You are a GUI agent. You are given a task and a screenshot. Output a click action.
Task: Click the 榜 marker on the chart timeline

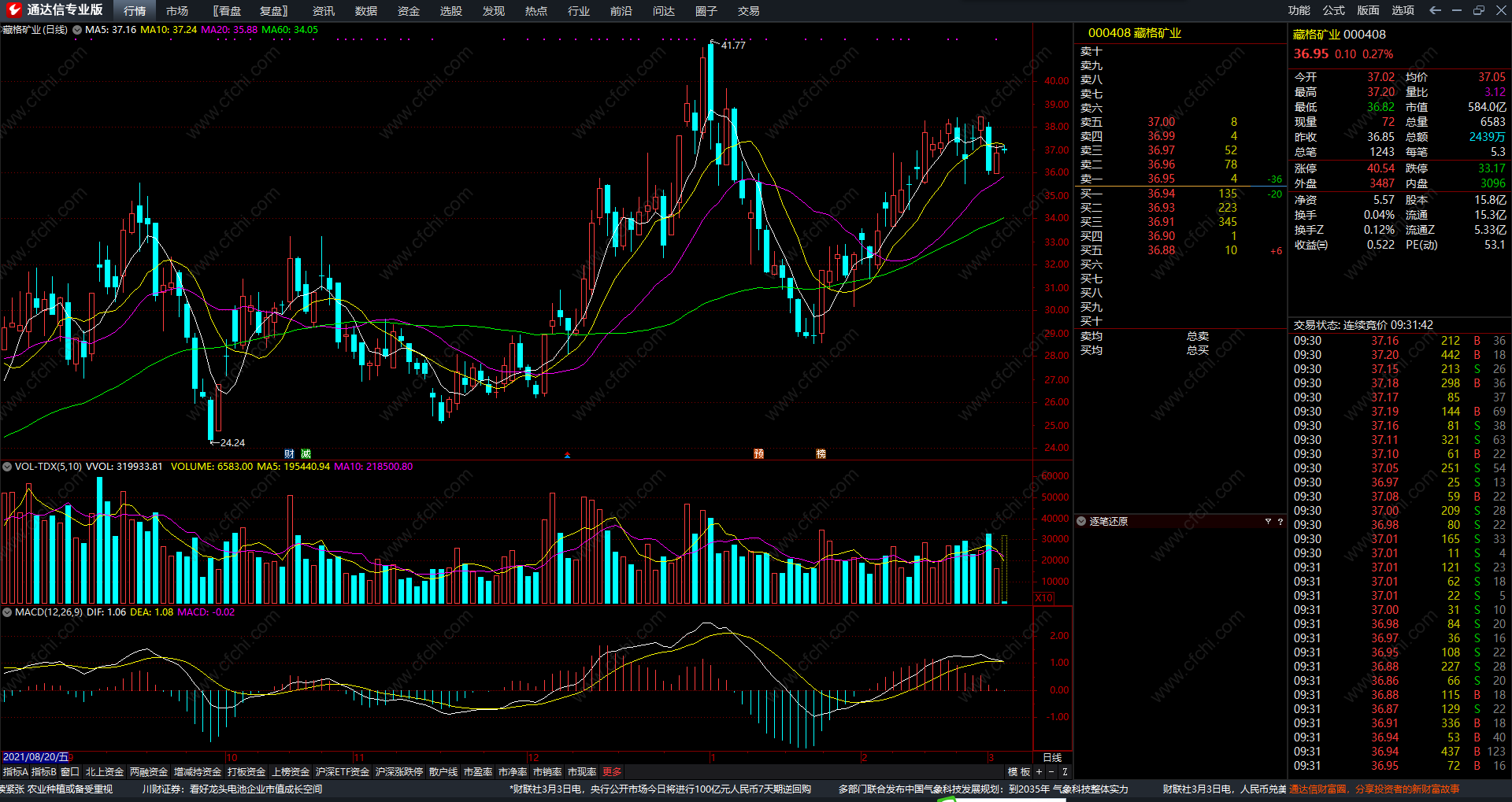(x=821, y=454)
